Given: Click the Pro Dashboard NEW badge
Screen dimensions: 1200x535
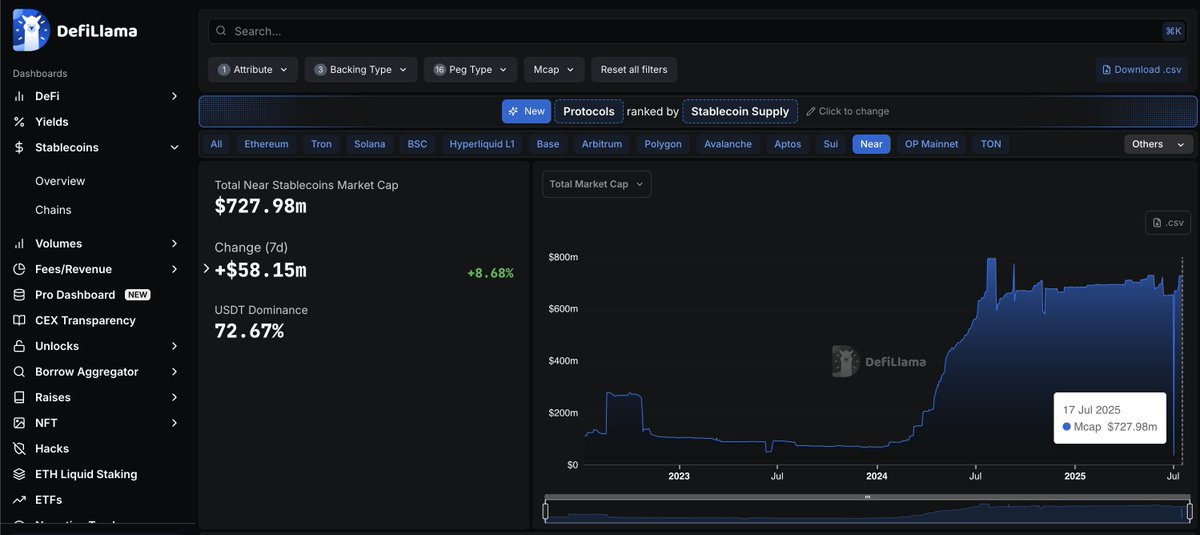Looking at the screenshot, I should click(x=138, y=295).
